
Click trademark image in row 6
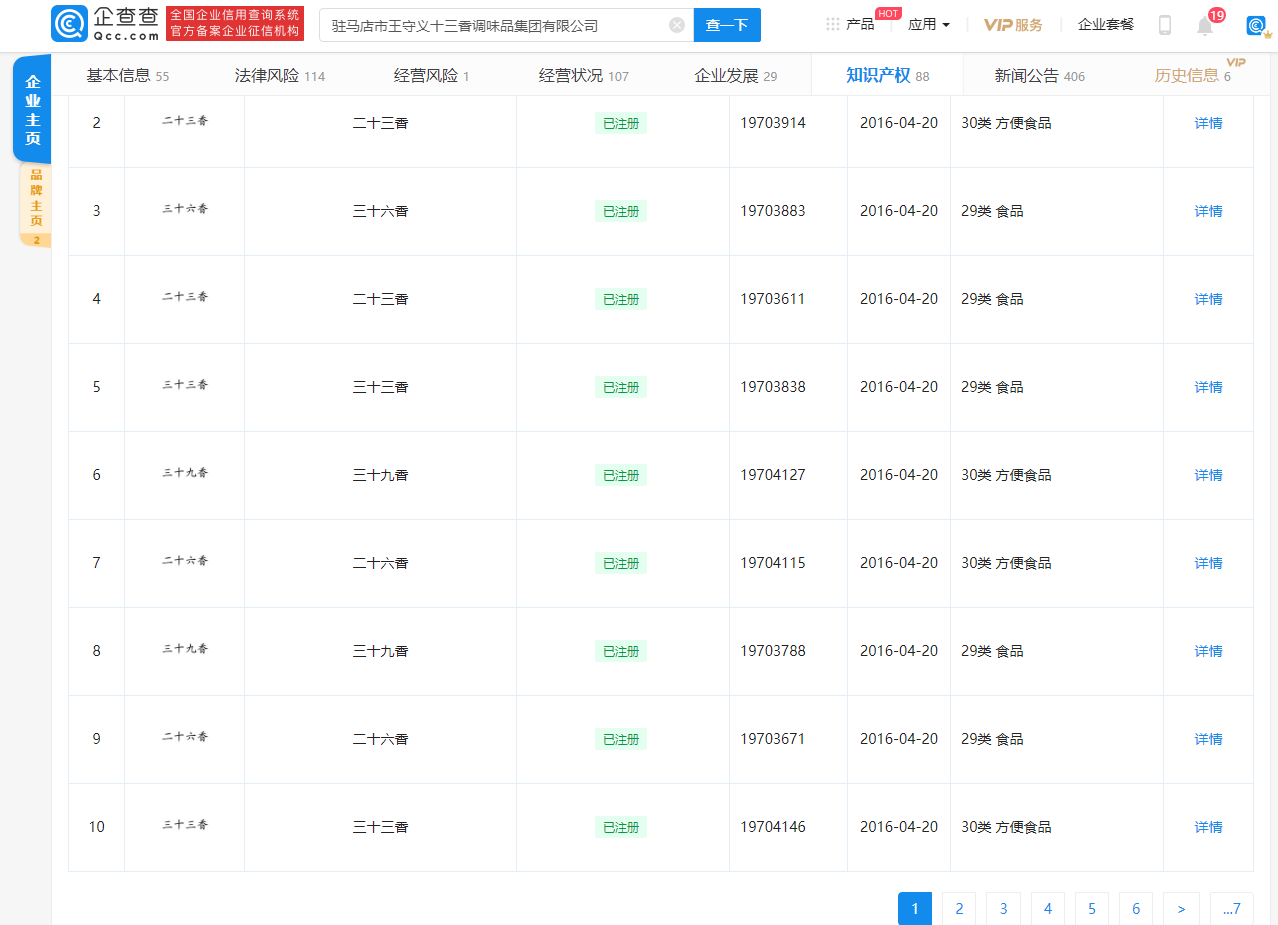pyautogui.click(x=185, y=472)
